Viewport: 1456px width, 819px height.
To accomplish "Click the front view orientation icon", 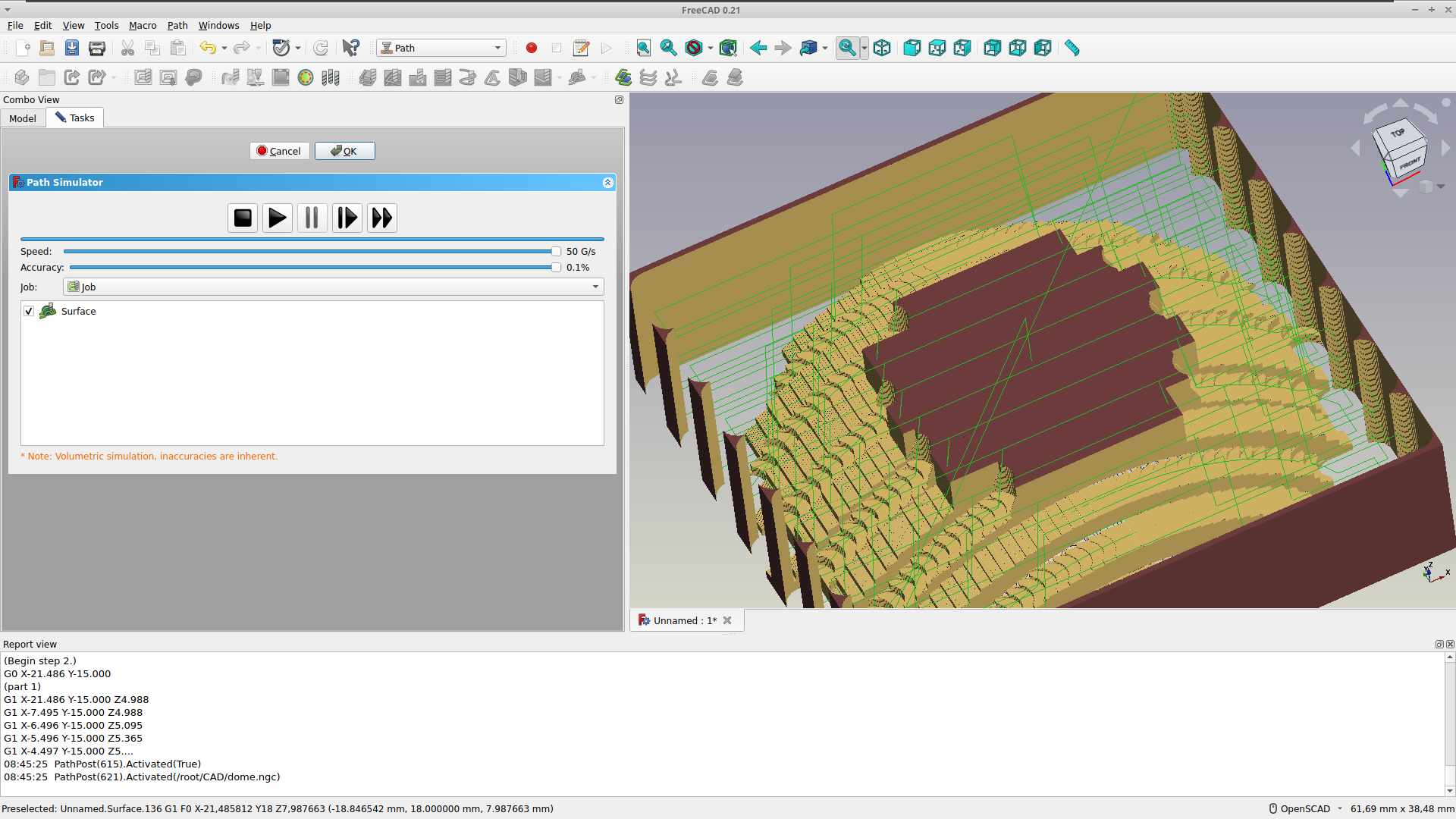I will (x=912, y=47).
